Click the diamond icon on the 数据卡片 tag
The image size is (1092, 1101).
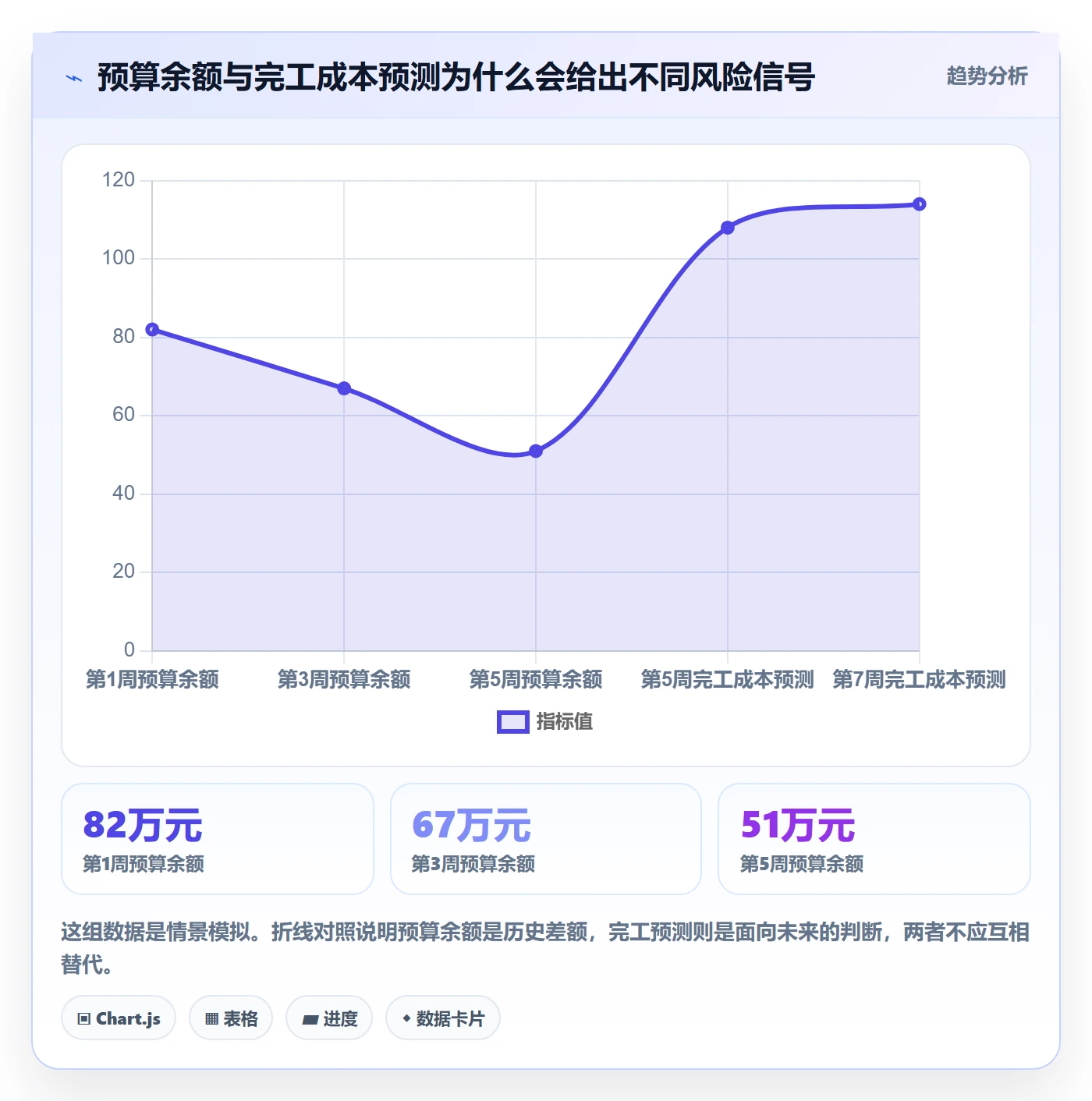(x=406, y=1018)
